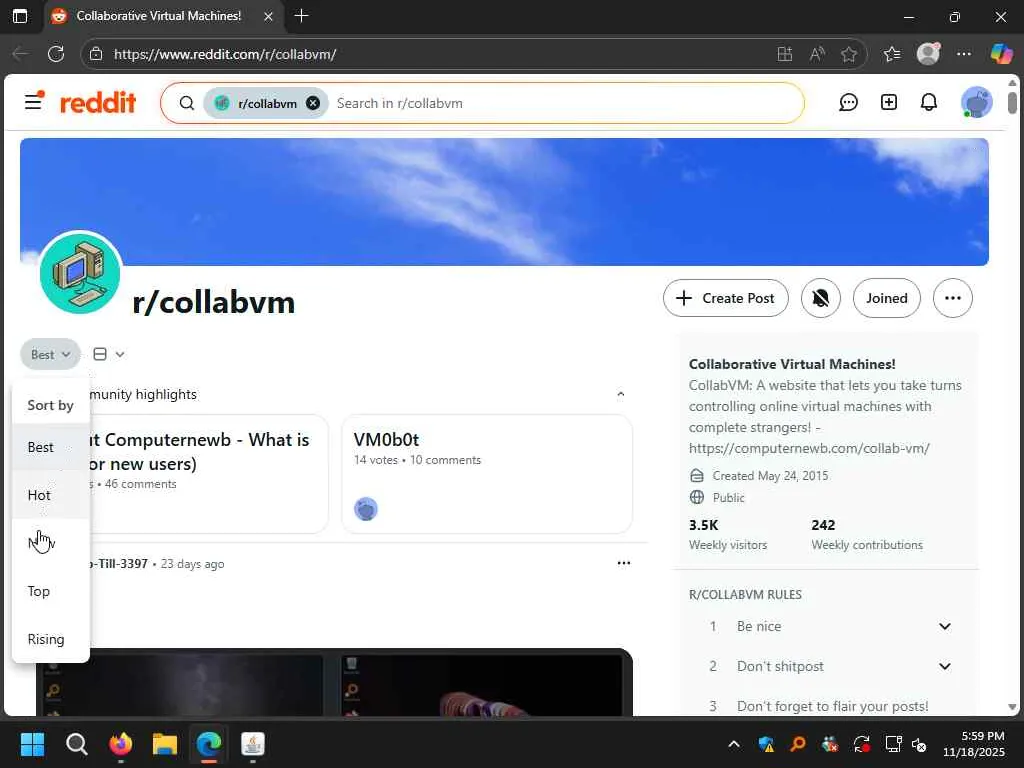Open Reddit chat messages icon
The width and height of the screenshot is (1024, 768).
[848, 103]
